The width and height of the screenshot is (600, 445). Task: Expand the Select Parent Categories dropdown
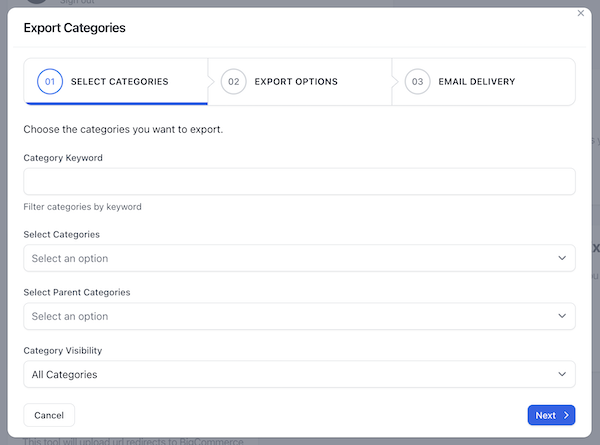[299, 316]
